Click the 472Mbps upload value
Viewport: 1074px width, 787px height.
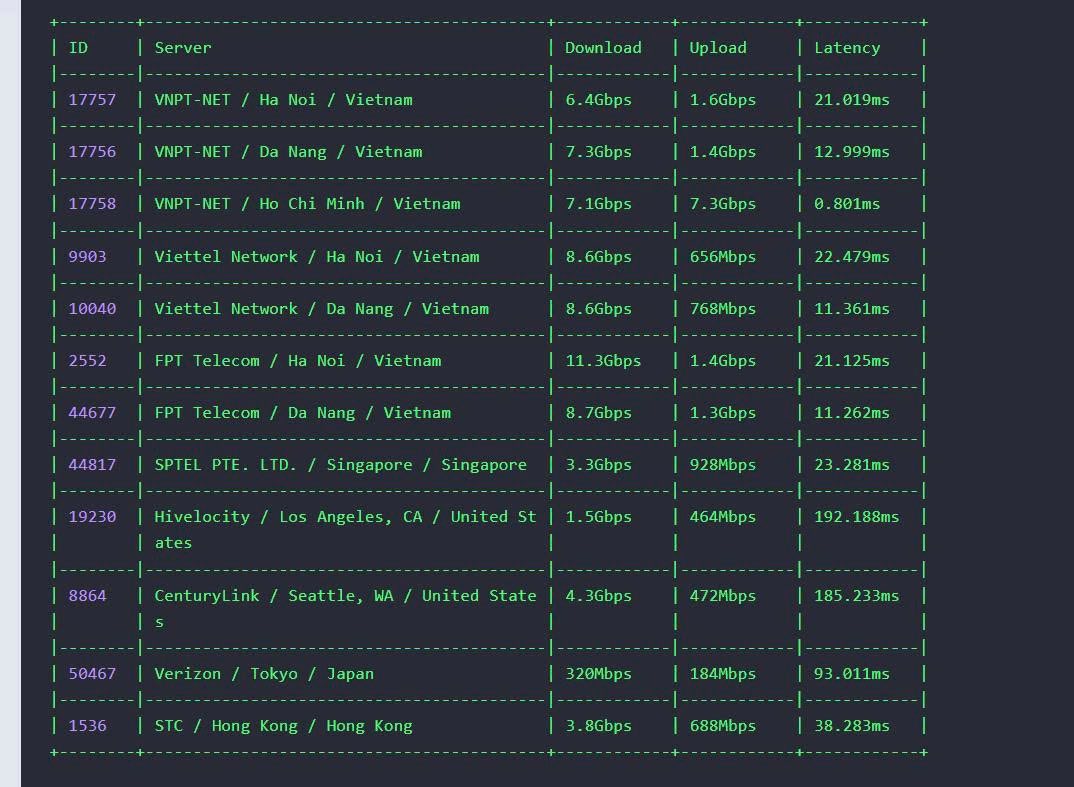point(723,596)
